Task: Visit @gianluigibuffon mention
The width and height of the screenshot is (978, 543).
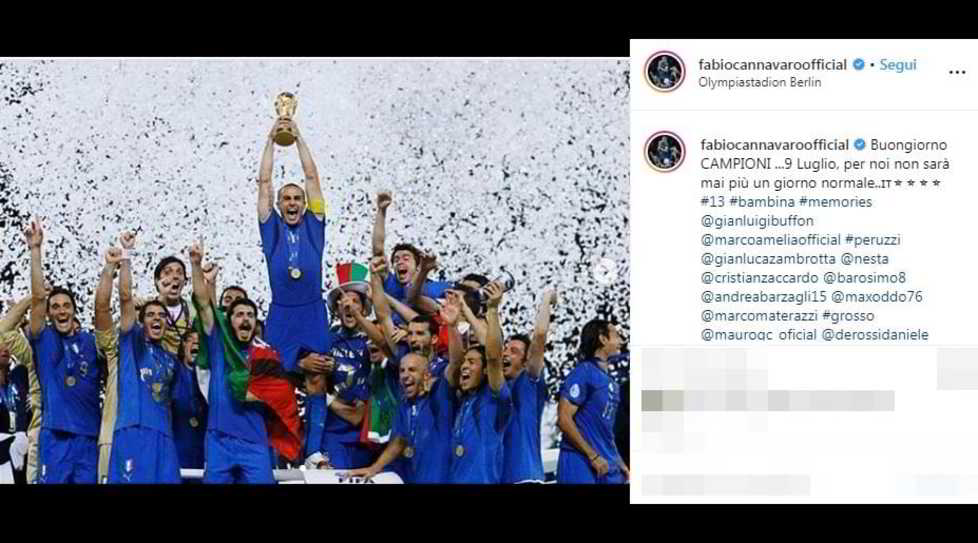Action: 757,221
